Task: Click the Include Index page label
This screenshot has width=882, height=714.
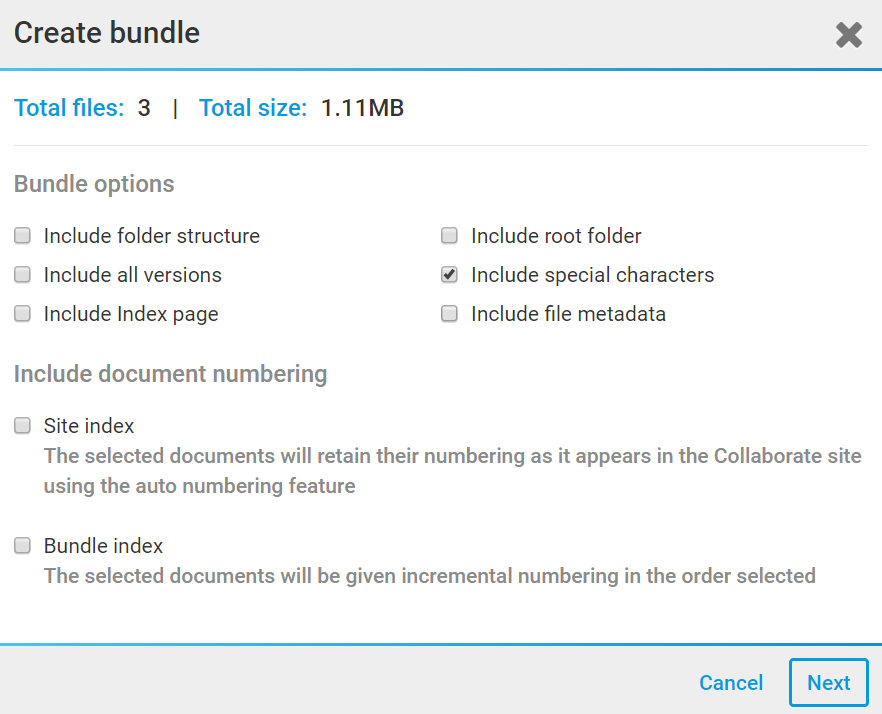Action: [130, 314]
